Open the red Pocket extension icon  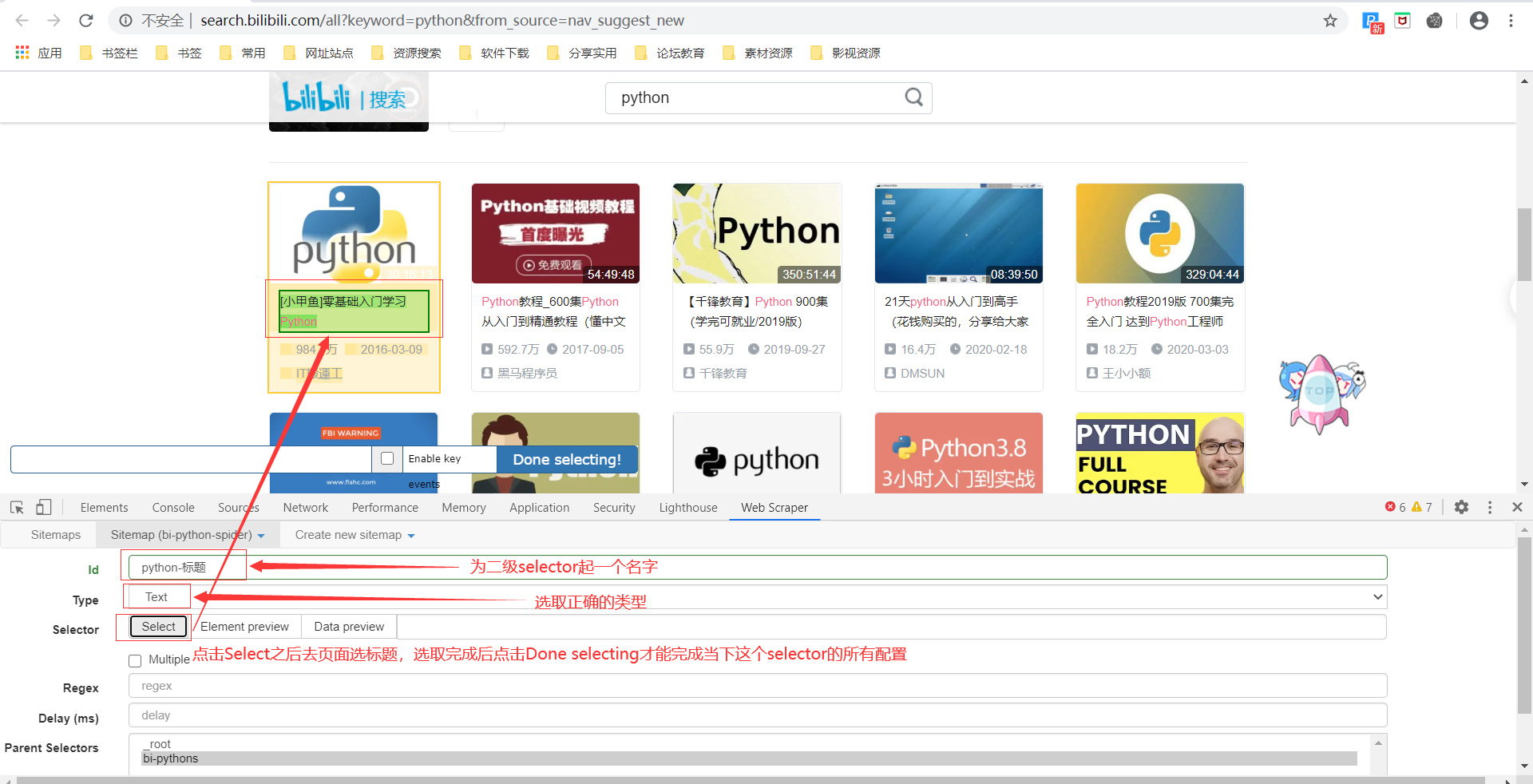click(1403, 21)
